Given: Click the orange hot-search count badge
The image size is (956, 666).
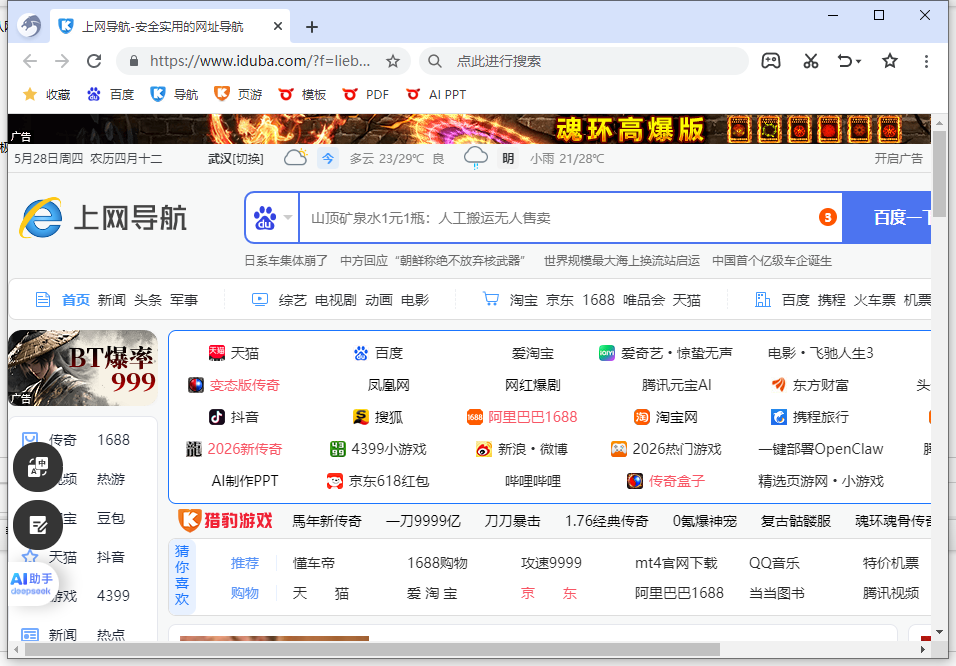Looking at the screenshot, I should click(827, 217).
